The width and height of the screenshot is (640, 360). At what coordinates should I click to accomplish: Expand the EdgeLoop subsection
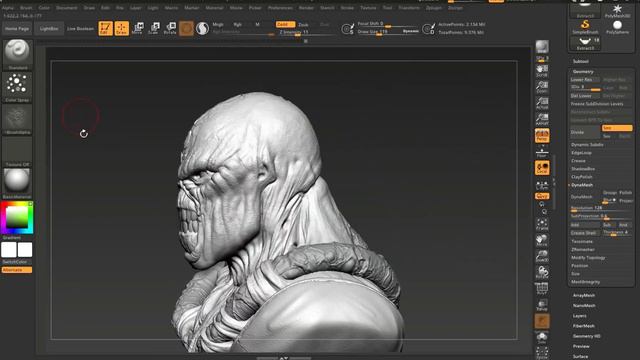tap(581, 153)
